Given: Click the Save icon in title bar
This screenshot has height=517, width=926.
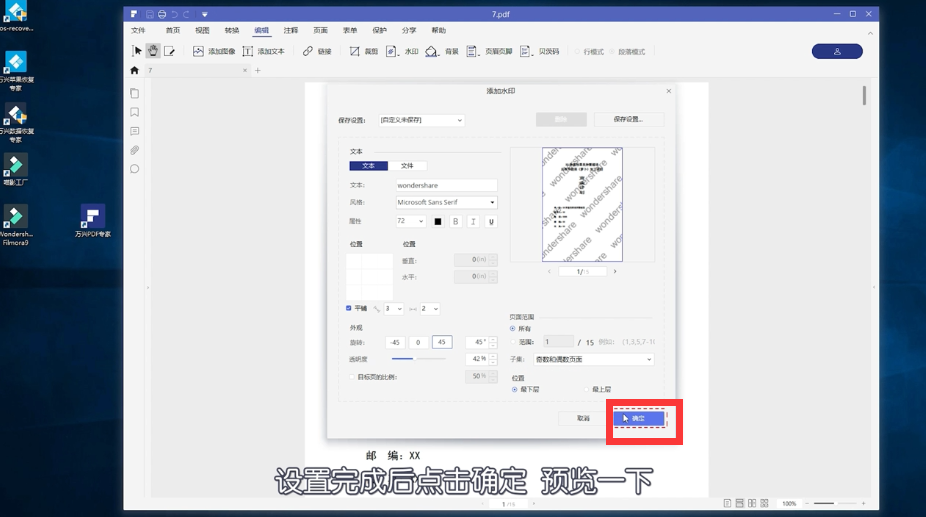Looking at the screenshot, I should [x=149, y=14].
